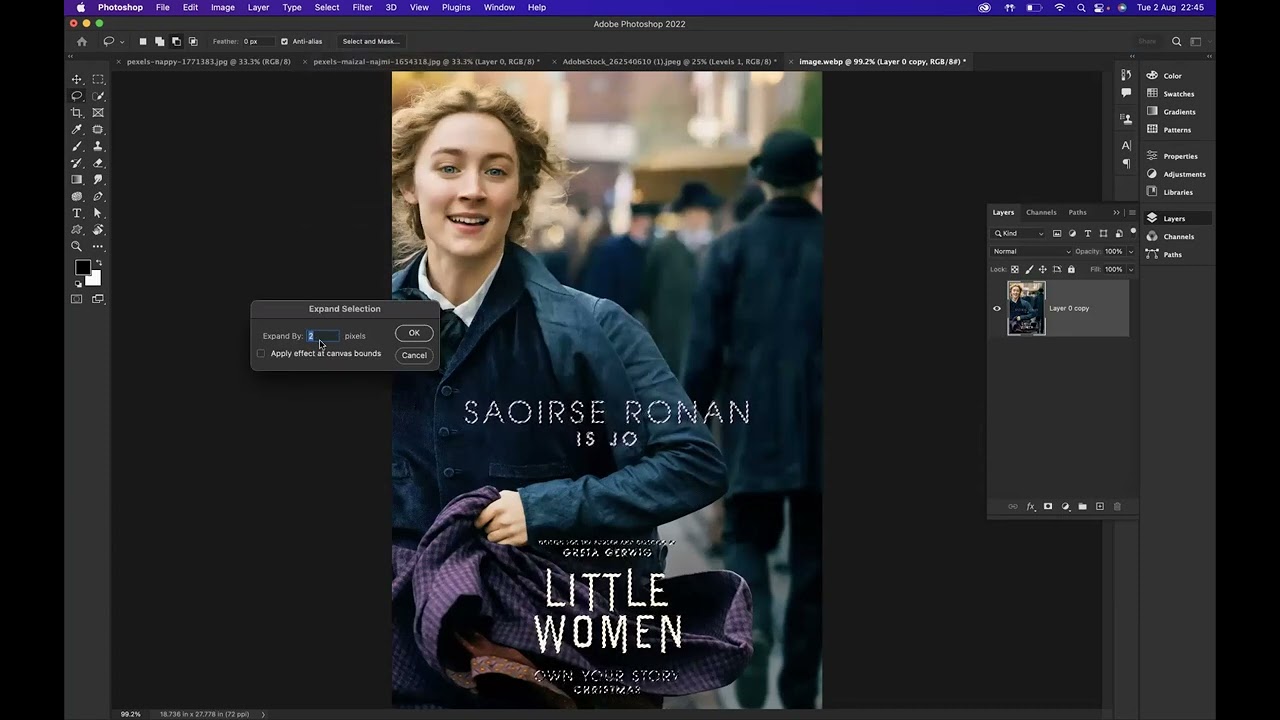Open the Layer menu
Image resolution: width=1280 pixels, height=720 pixels.
tap(258, 7)
